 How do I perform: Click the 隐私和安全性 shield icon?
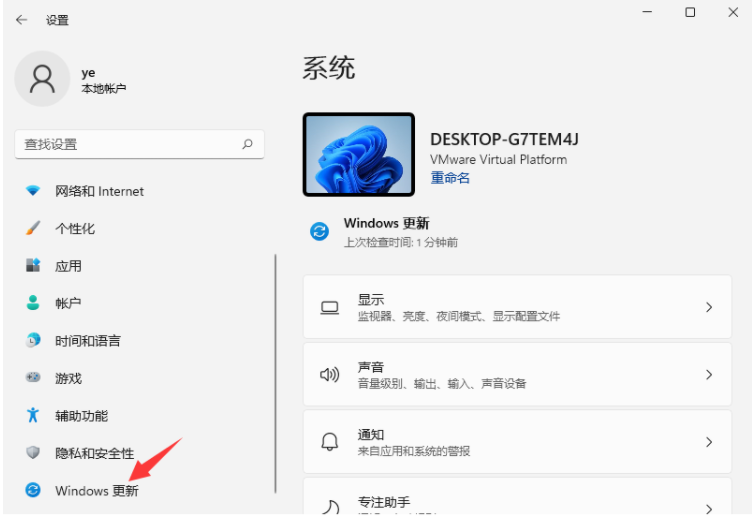[33, 452]
